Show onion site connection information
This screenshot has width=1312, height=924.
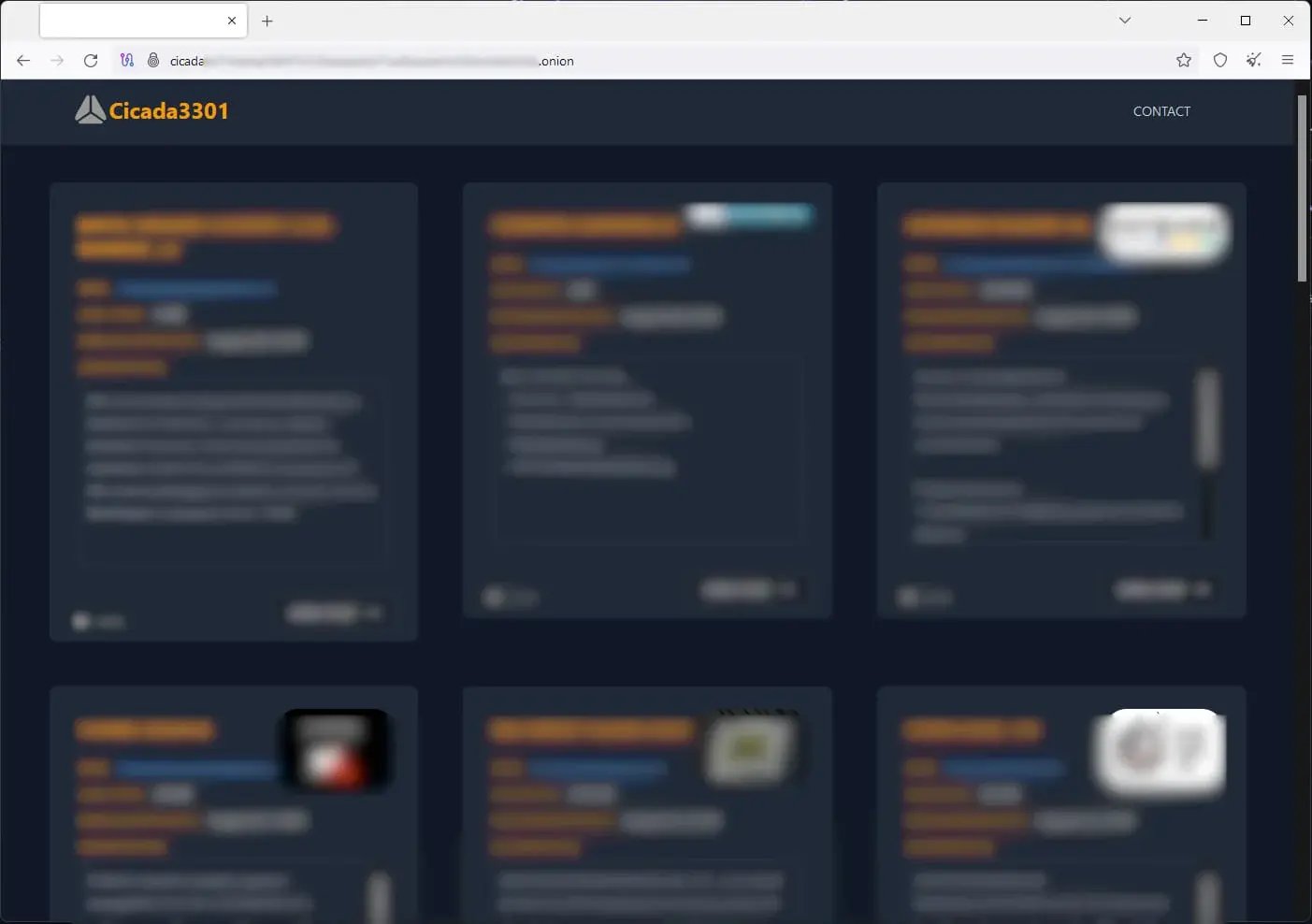153,61
